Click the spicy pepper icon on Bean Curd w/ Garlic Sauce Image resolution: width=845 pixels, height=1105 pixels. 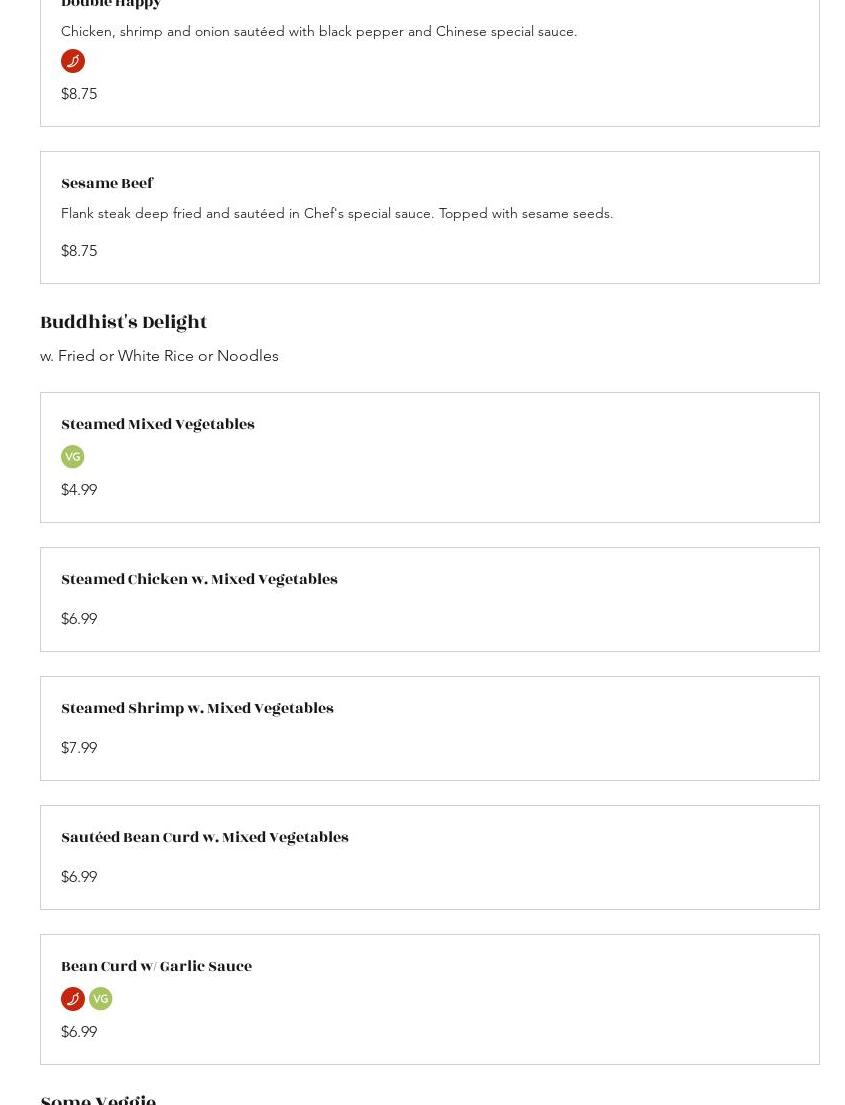click(x=73, y=999)
